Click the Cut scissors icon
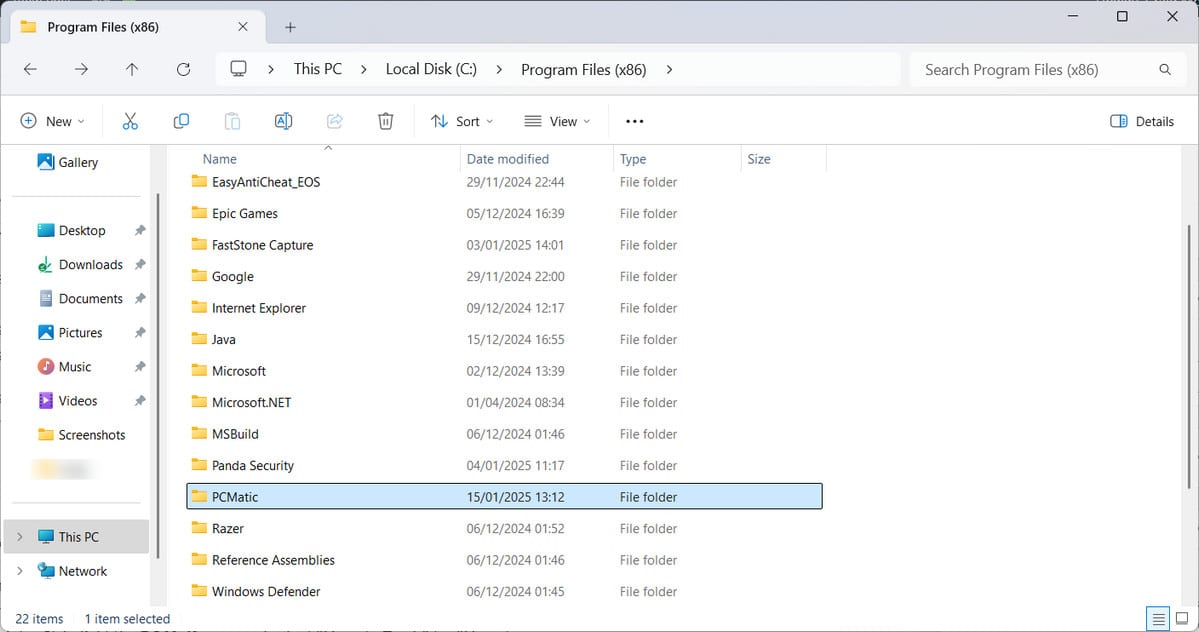 (130, 121)
